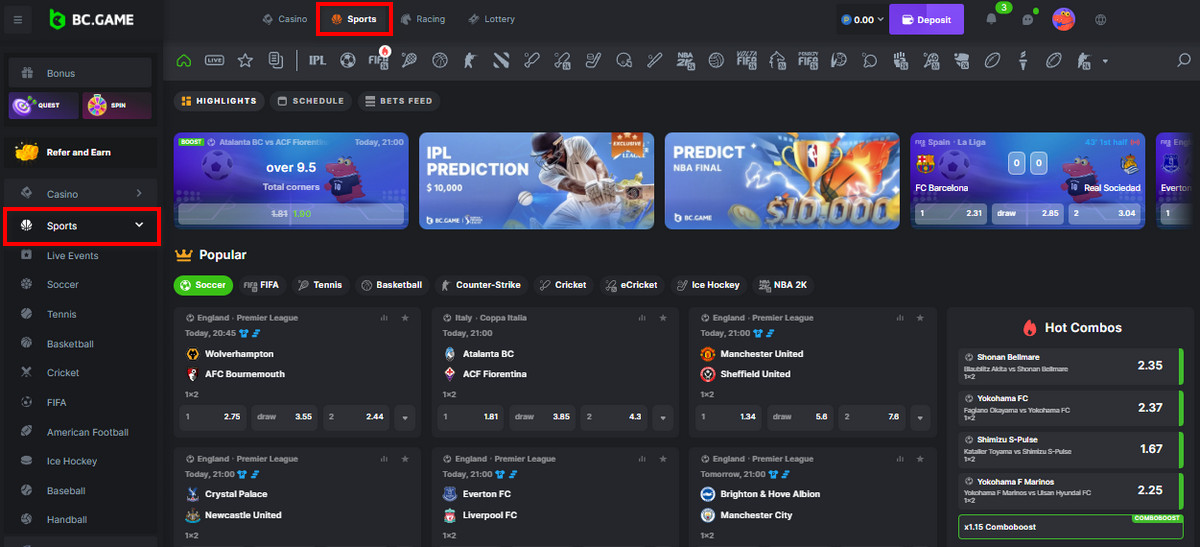Switch to the Schedule tab
The height and width of the screenshot is (547, 1200).
[x=310, y=101]
